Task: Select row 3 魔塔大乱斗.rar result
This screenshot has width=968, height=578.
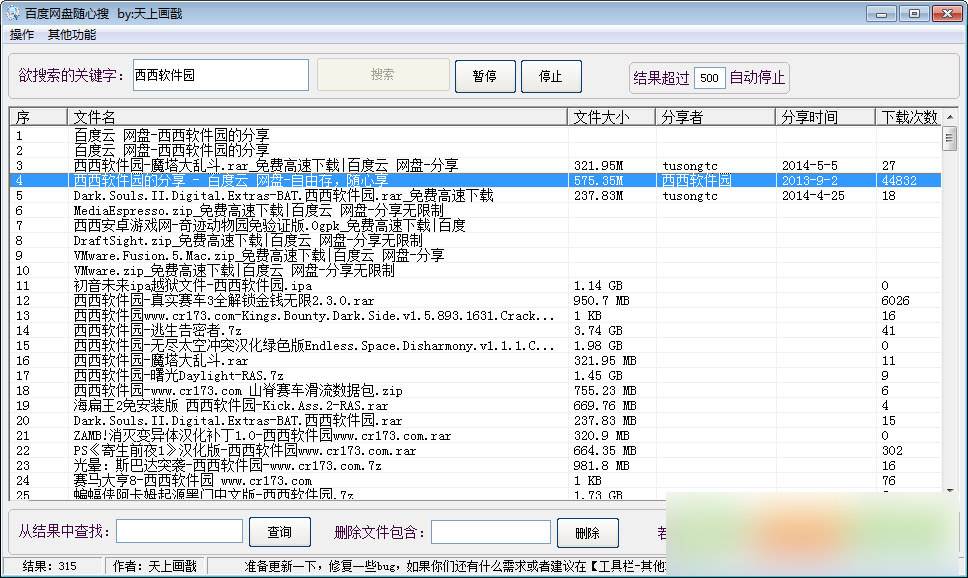Action: pos(265,165)
